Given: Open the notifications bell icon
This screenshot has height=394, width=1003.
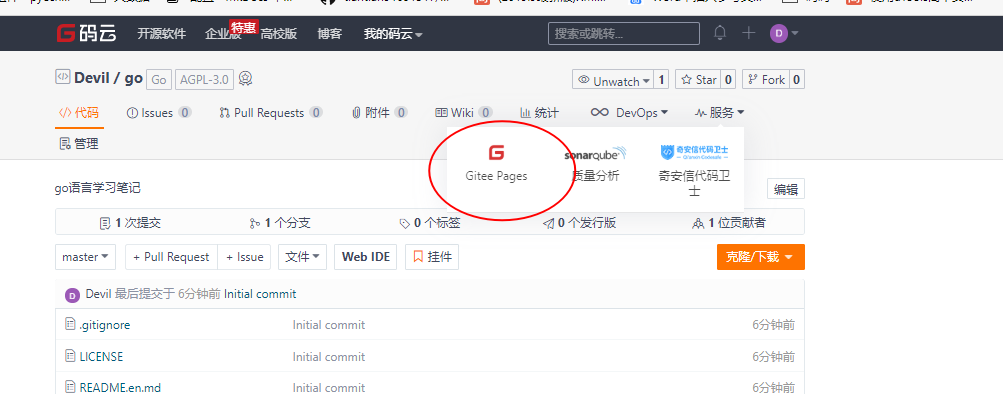Looking at the screenshot, I should click(720, 33).
